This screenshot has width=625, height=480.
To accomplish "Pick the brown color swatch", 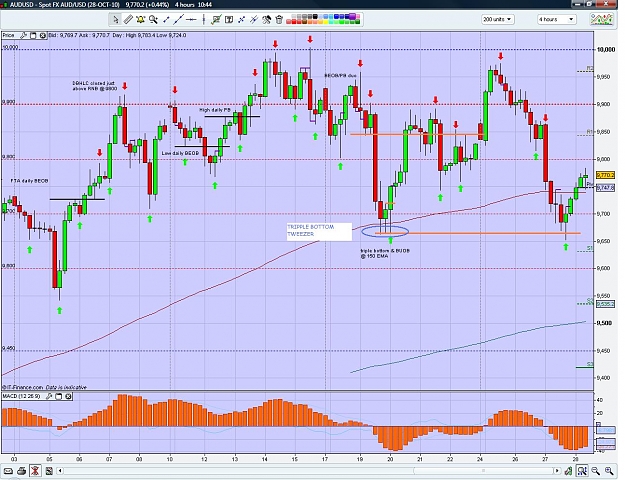I will 304,22.
